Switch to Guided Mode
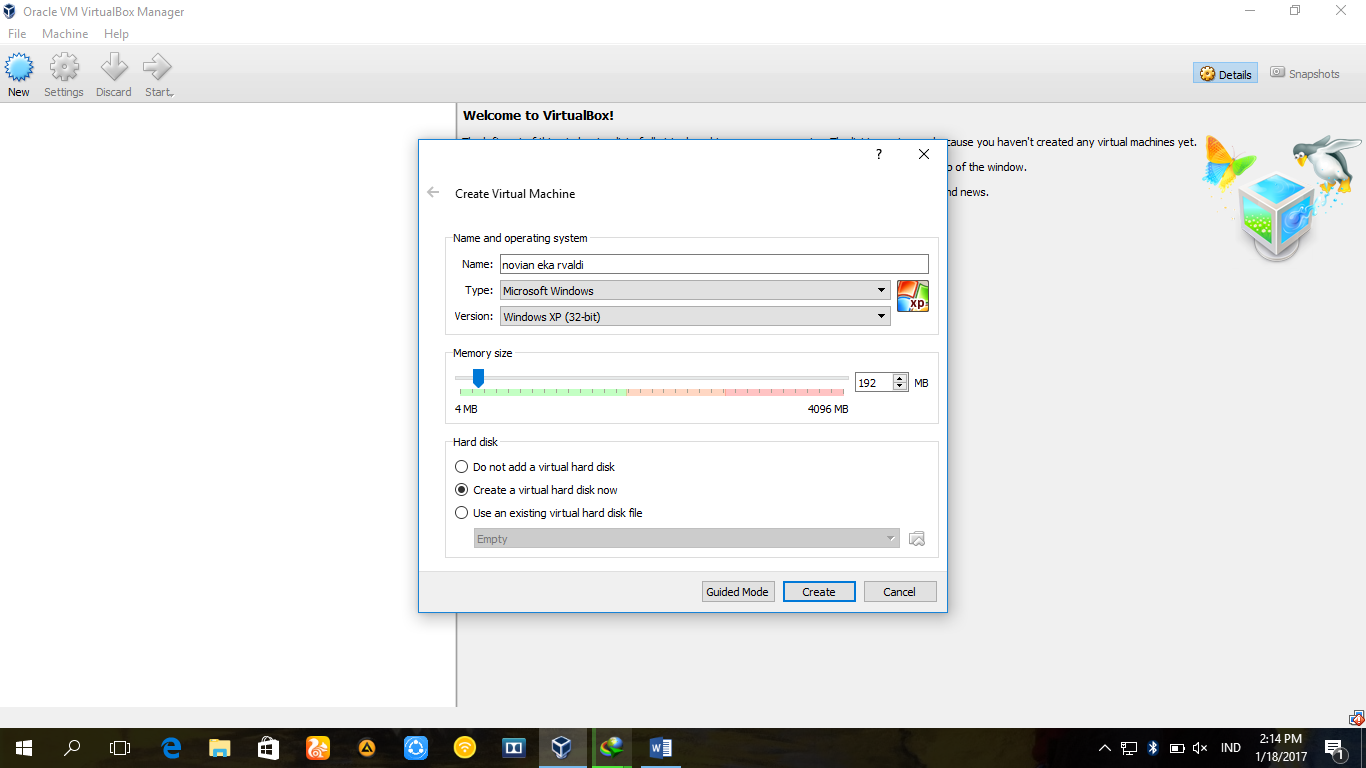1366x768 pixels. click(x=737, y=591)
